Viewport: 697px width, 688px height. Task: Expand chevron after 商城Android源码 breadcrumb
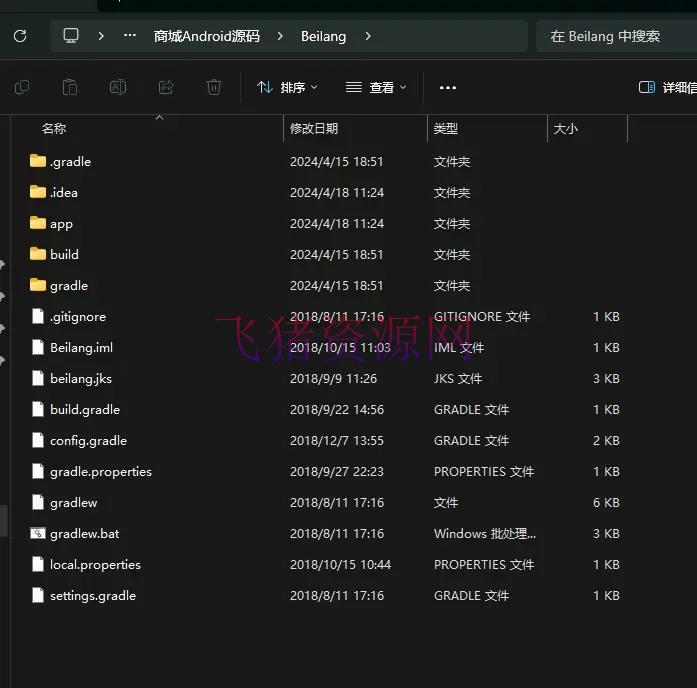(280, 36)
